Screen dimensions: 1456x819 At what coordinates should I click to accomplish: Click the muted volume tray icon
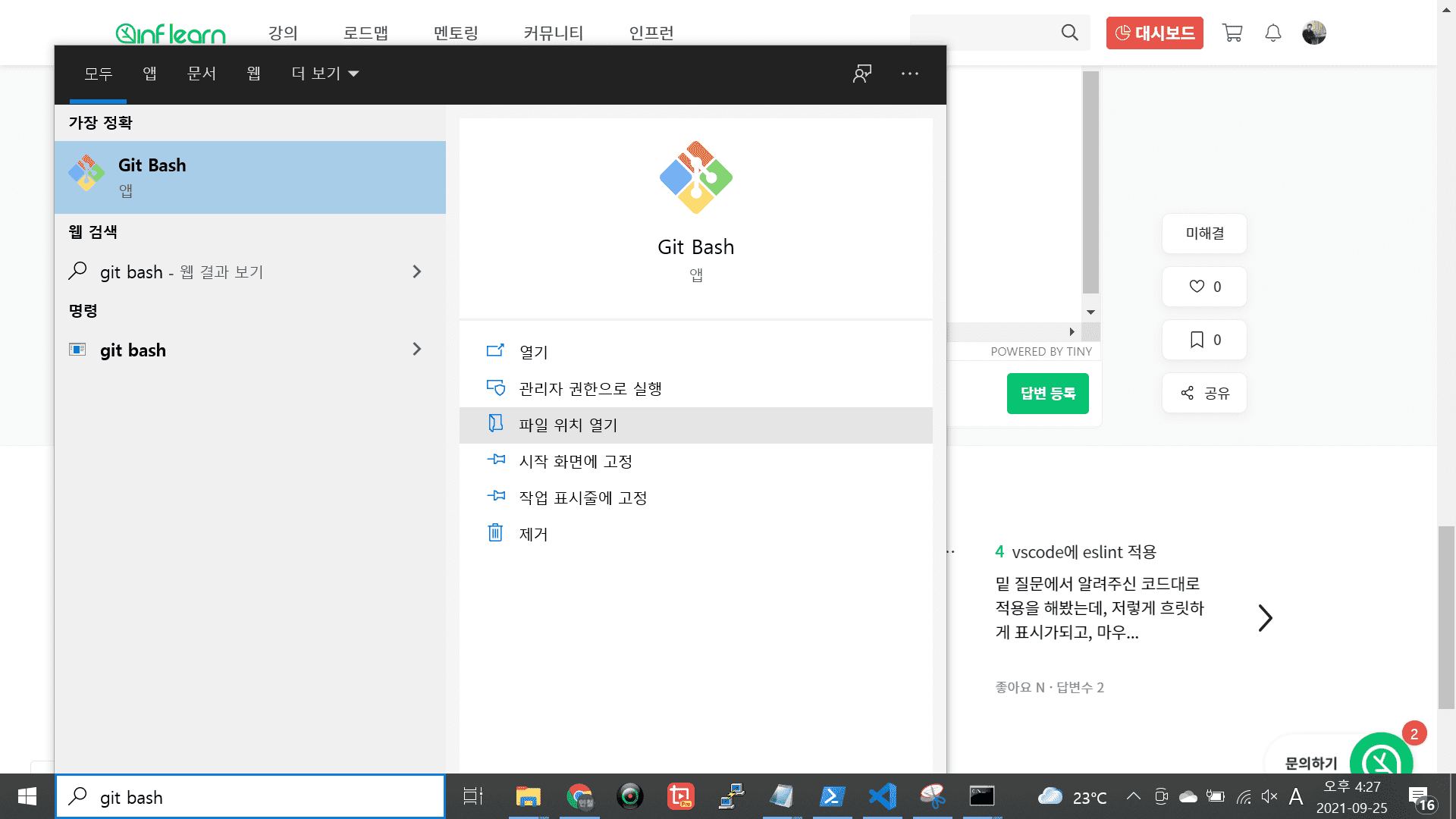1269,796
